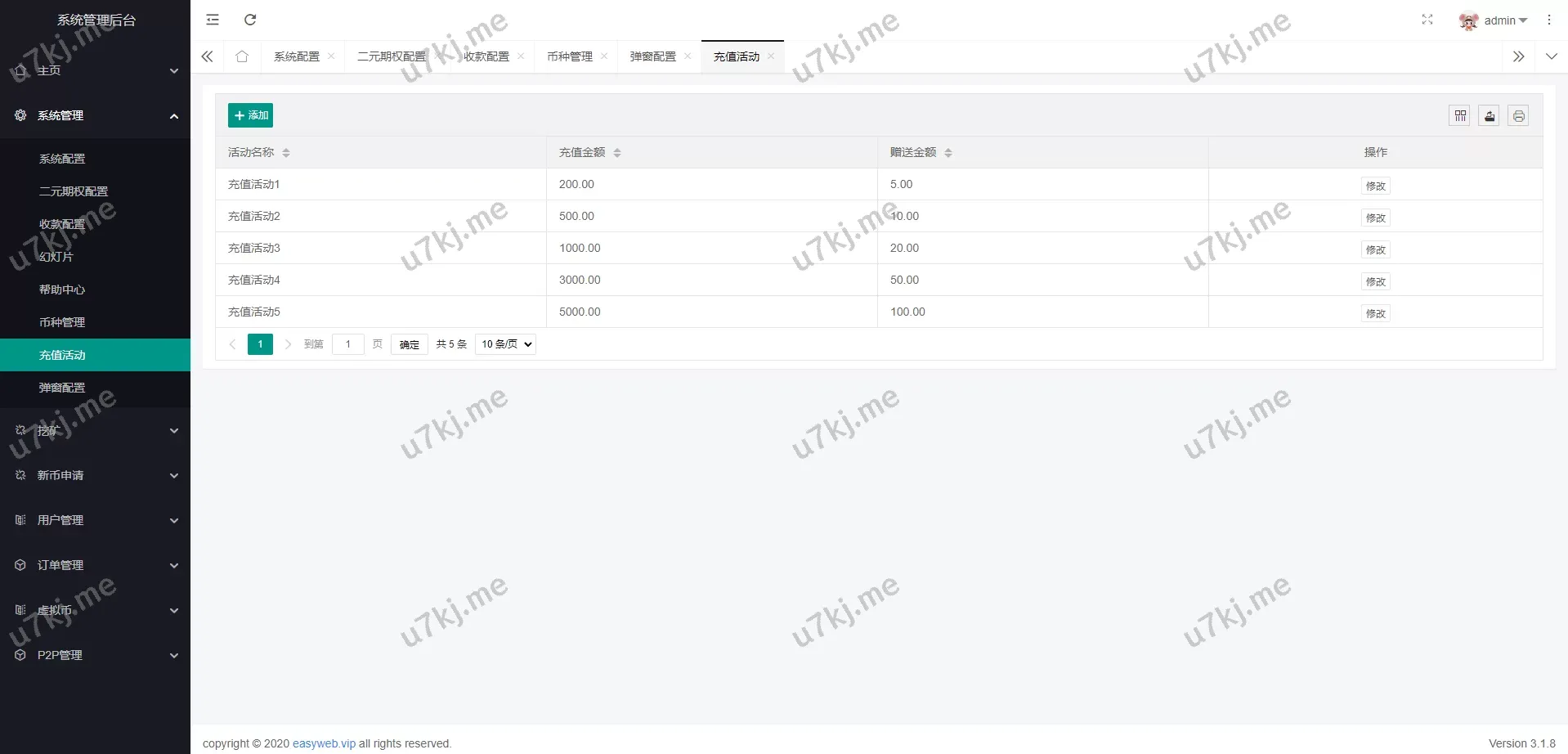Open the admin user dropdown
This screenshot has width=1568, height=754.
pyautogui.click(x=1494, y=20)
